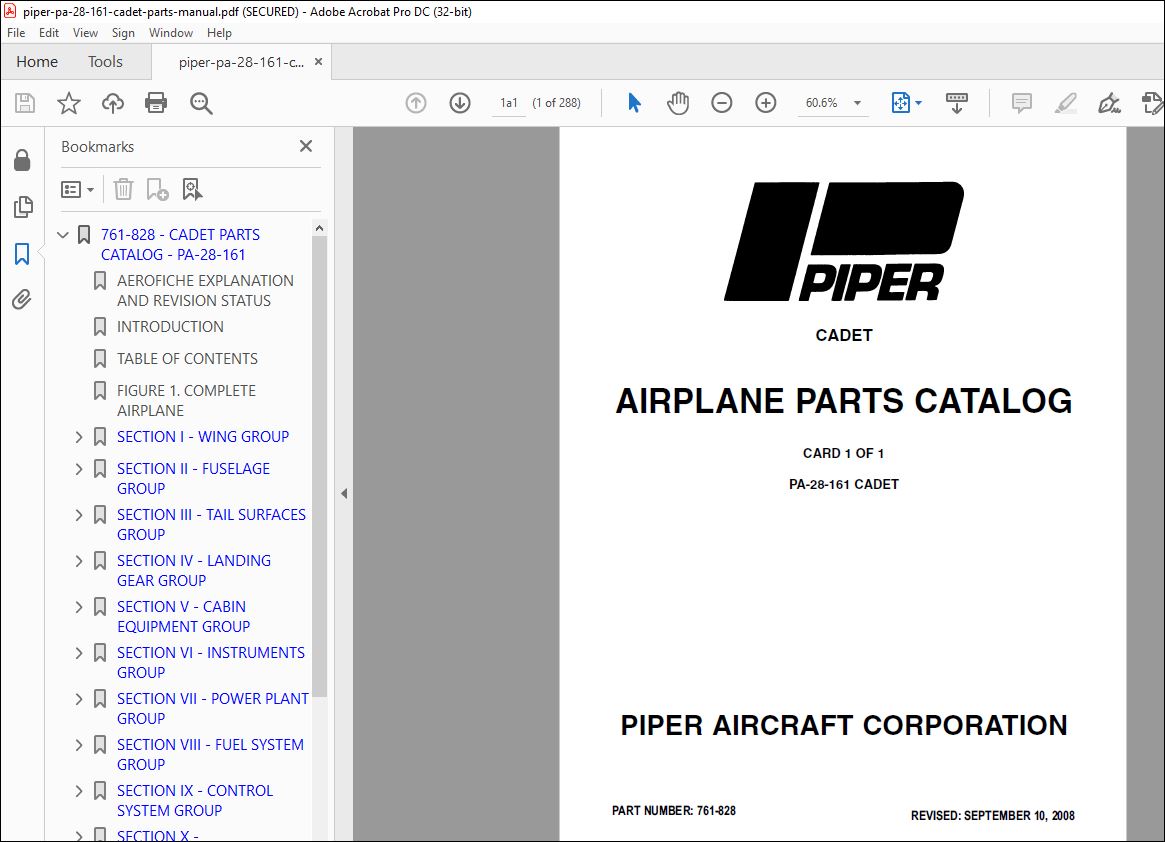Open bookmarks options dropdown menu
1165x842 pixels.
pos(77,190)
